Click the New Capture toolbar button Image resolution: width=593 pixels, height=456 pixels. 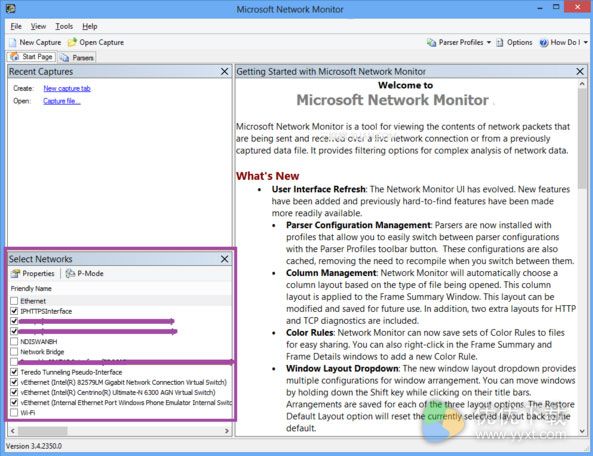pyautogui.click(x=35, y=42)
